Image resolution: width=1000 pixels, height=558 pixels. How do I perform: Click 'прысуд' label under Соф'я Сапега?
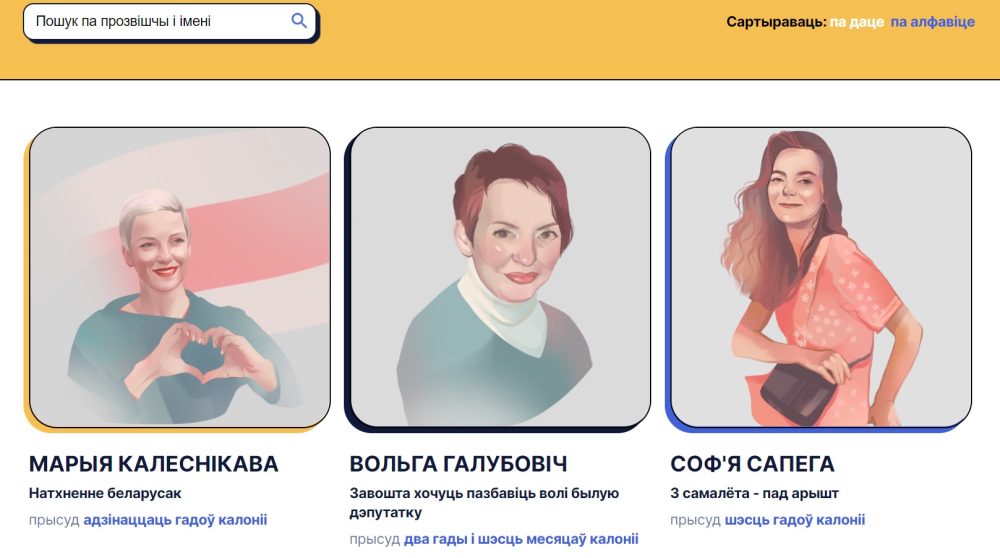coord(695,520)
